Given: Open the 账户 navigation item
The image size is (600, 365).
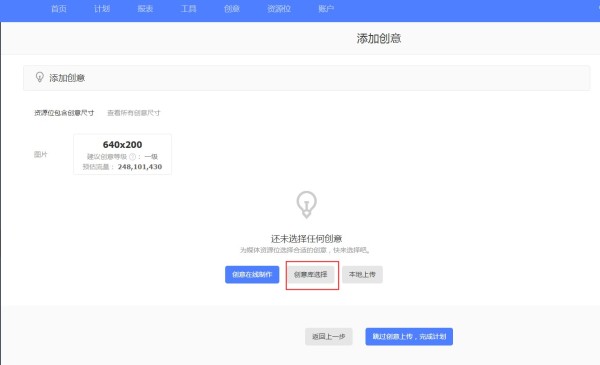Looking at the screenshot, I should coord(326,9).
